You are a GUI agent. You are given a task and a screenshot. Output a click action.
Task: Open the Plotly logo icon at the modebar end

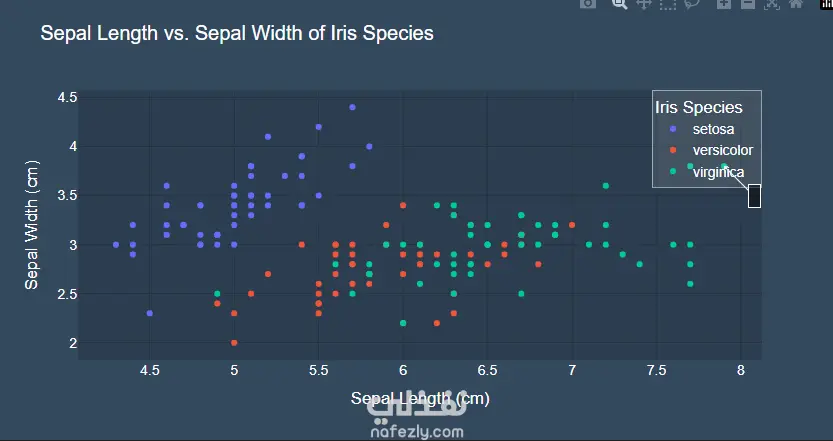pos(826,4)
